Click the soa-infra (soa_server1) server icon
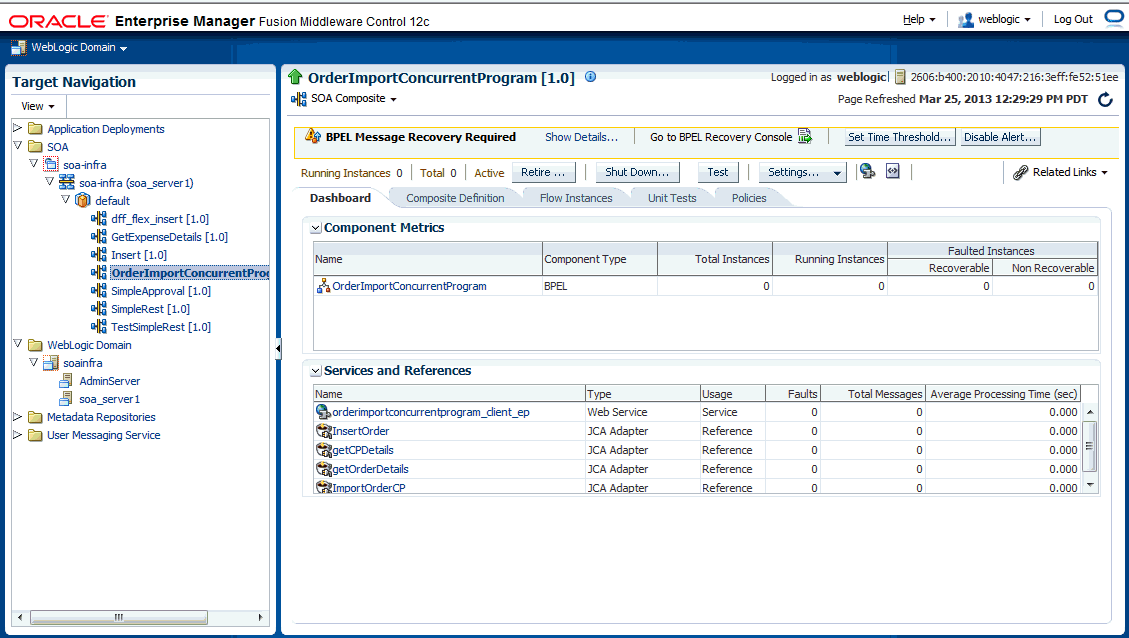Screen dimensions: 1129x638 (x=67, y=183)
